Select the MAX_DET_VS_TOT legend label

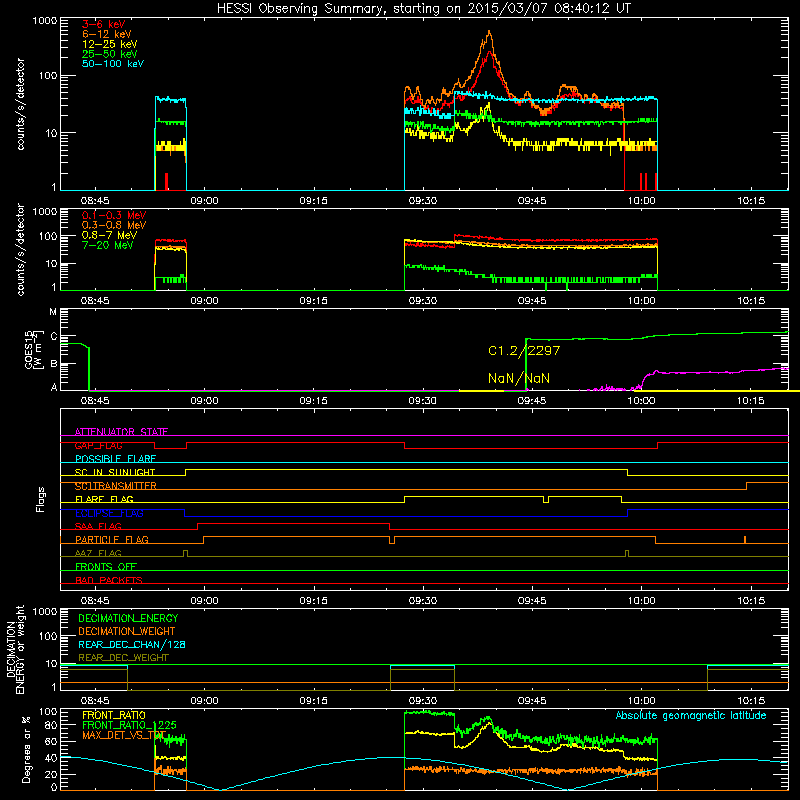[124, 735]
